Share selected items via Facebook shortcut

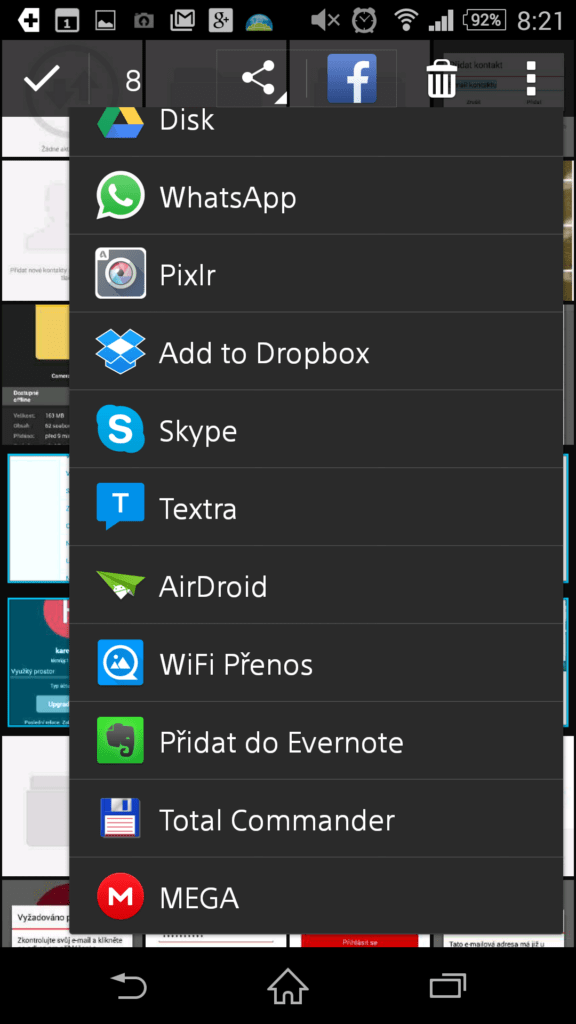[351, 78]
